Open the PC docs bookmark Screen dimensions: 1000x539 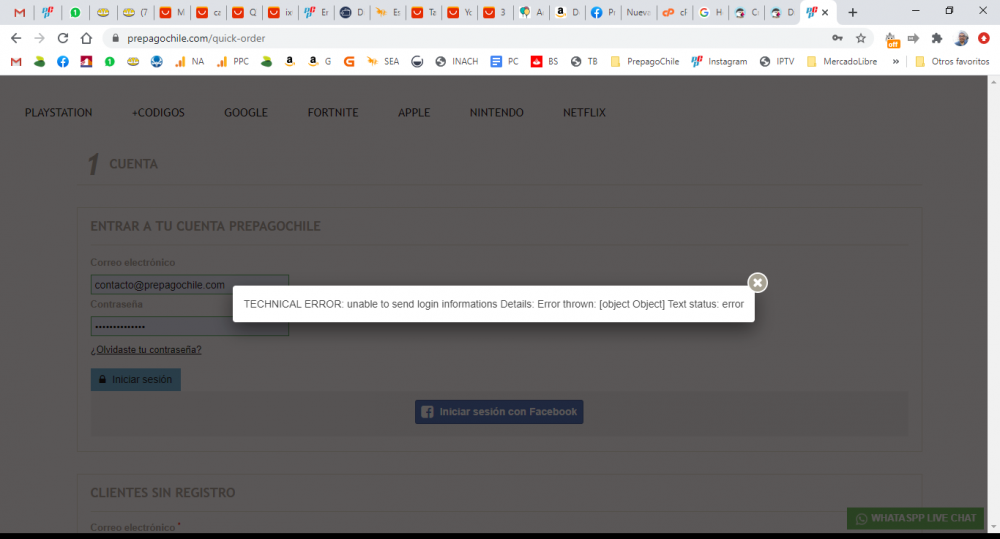[x=504, y=62]
